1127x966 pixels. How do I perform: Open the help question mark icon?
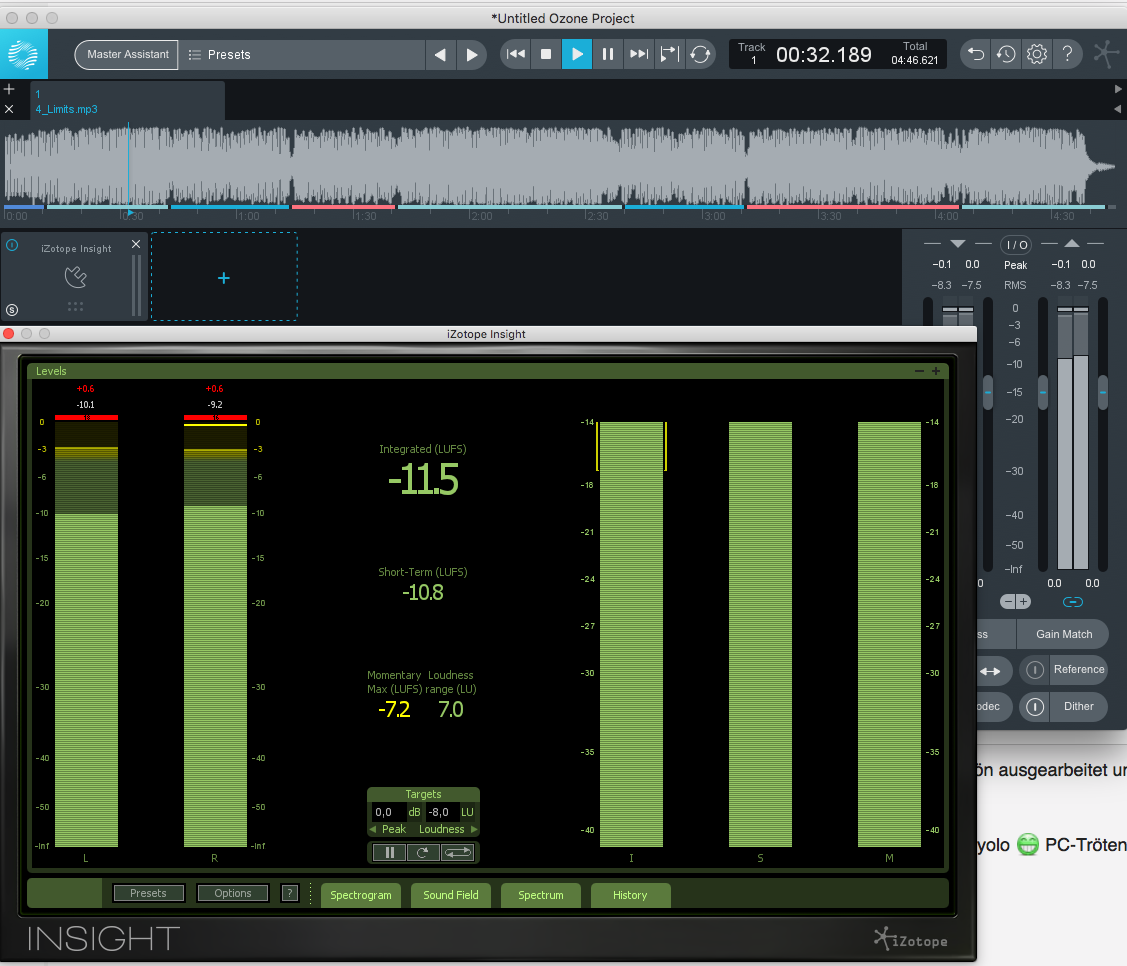[x=1067, y=54]
